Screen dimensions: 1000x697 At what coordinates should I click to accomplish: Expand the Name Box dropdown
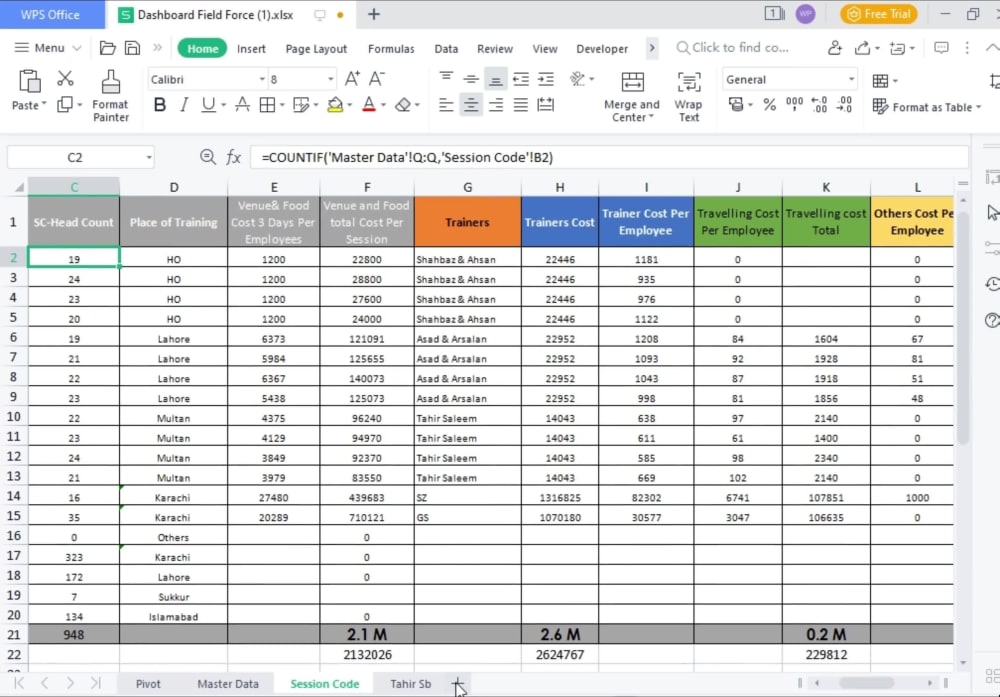click(149, 158)
